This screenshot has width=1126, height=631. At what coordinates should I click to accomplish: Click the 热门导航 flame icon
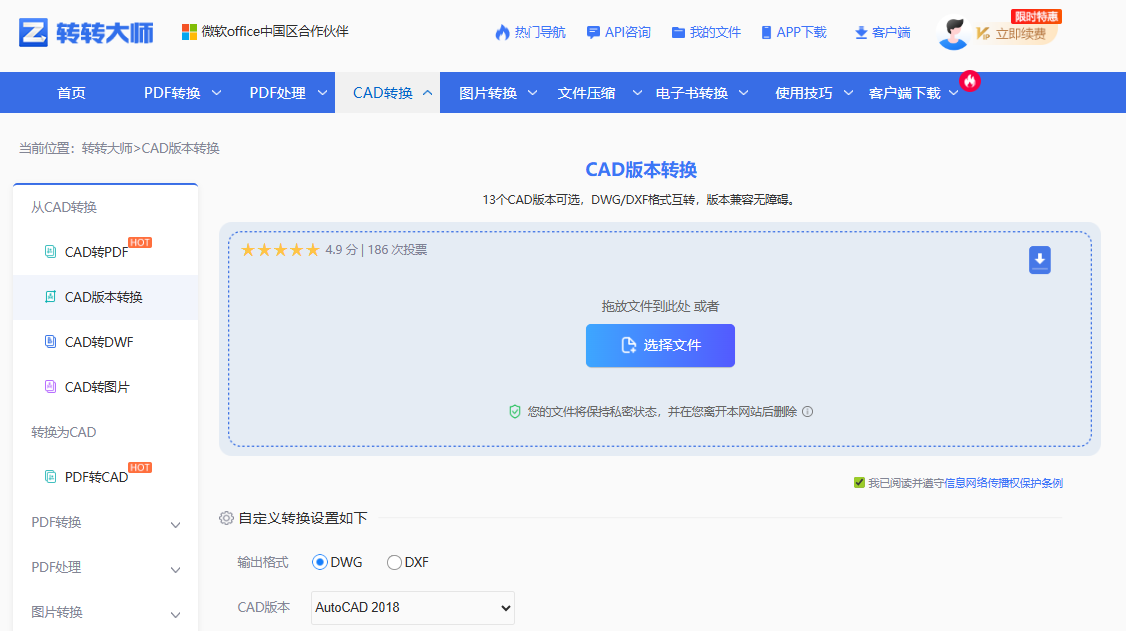tap(501, 31)
